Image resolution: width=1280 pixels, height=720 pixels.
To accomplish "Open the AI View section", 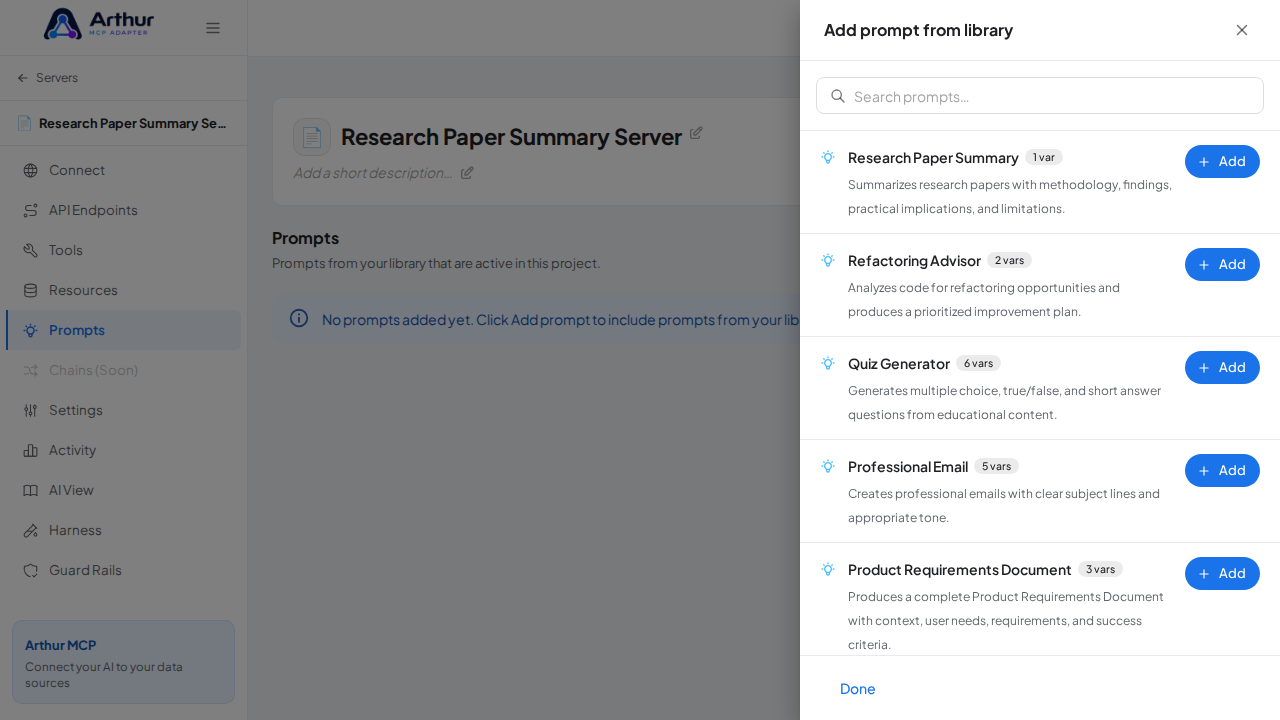I will 123,490.
